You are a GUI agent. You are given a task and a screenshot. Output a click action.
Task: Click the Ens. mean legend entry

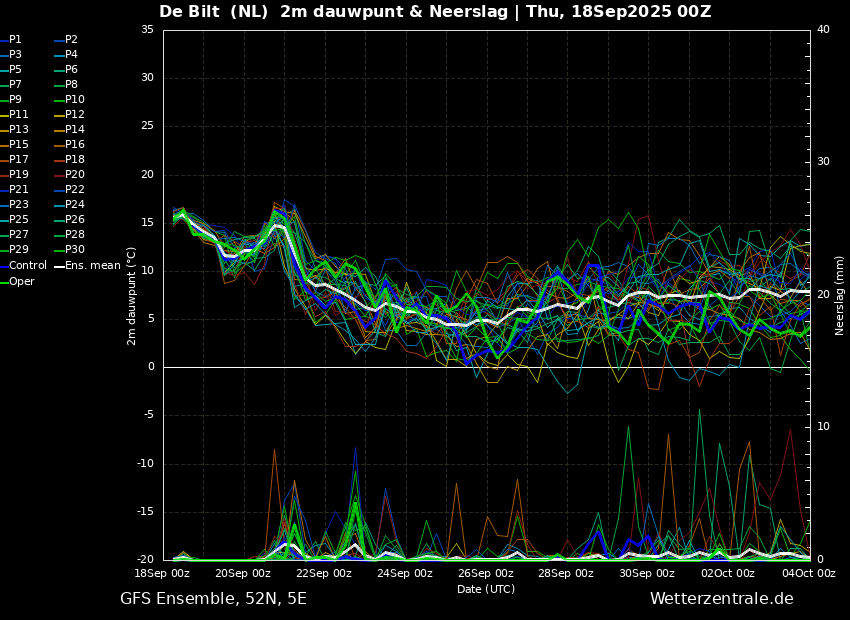point(87,266)
